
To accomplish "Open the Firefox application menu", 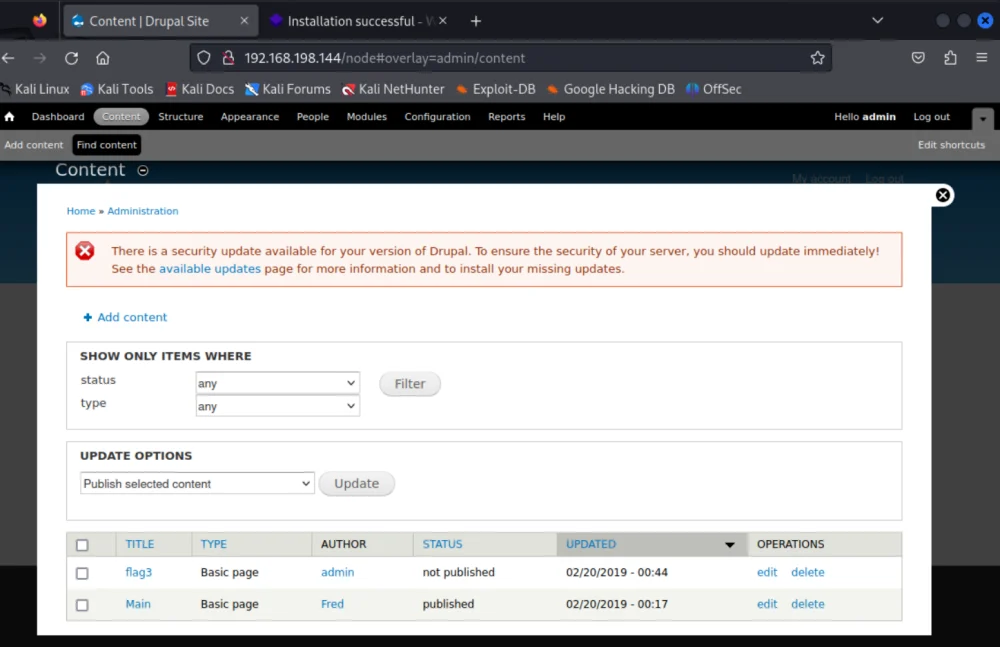I will click(x=982, y=58).
